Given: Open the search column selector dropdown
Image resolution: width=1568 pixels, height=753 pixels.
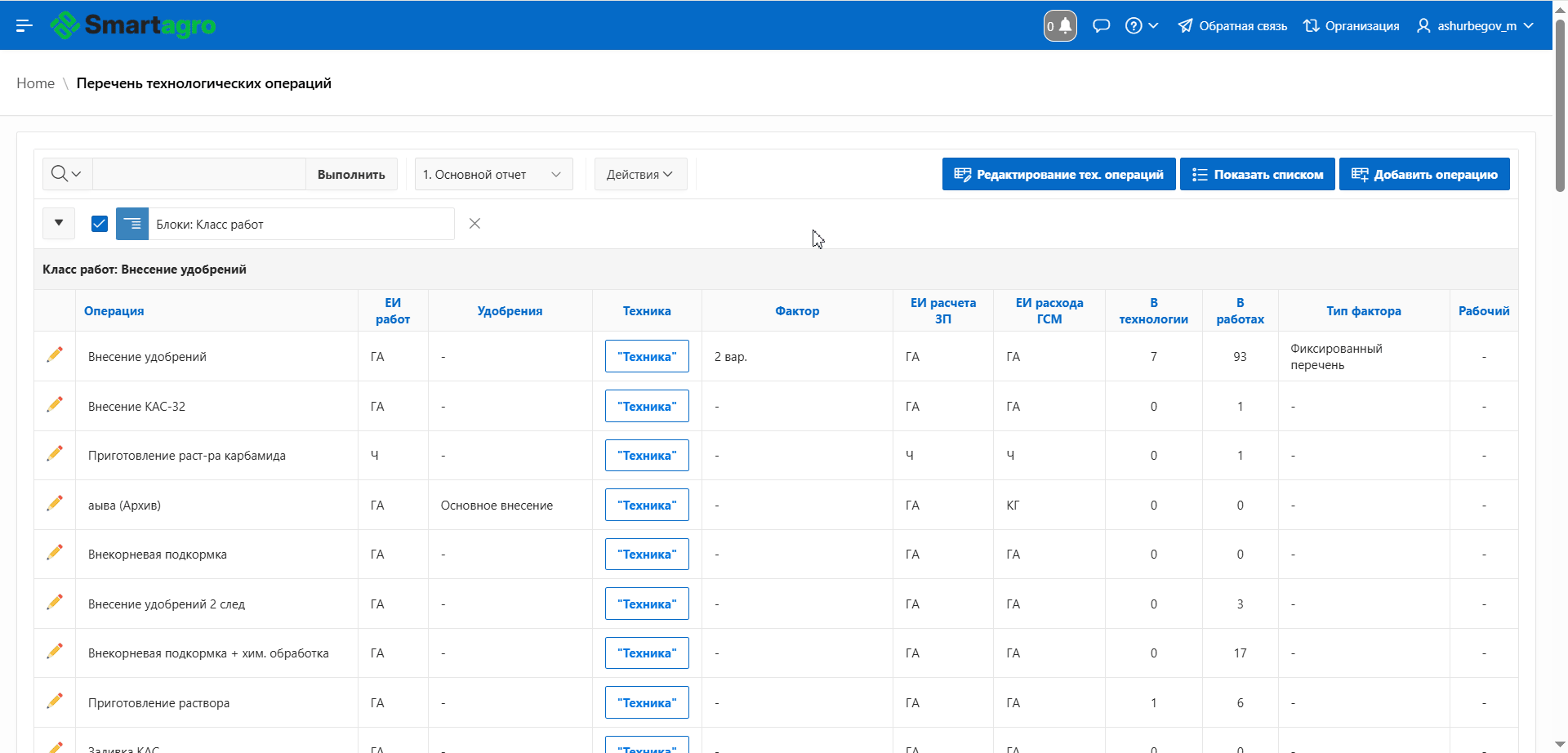Looking at the screenshot, I should [x=67, y=174].
